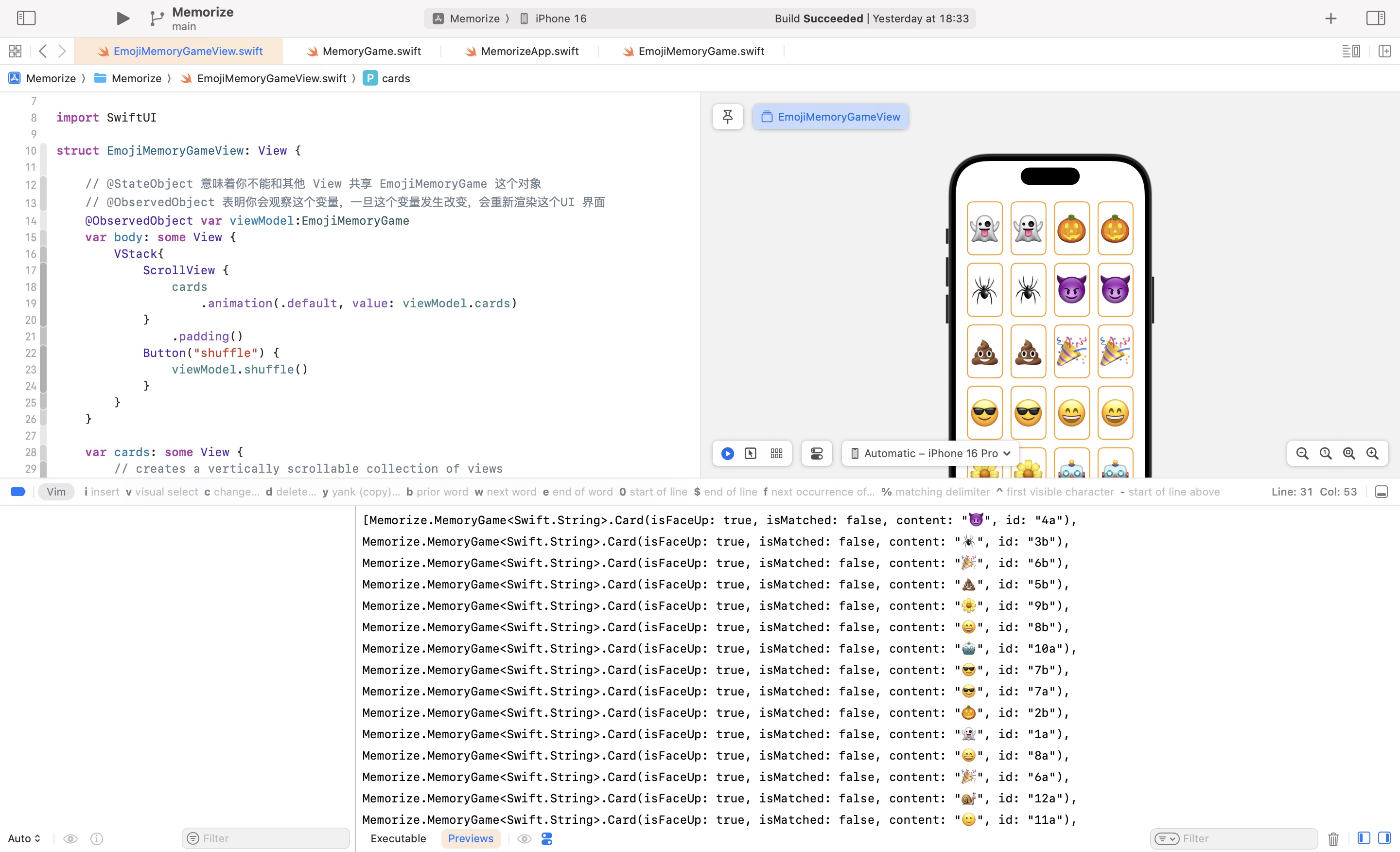Open the Automatic – iPhone 16 Pro device picker
Viewport: 1400px width, 852px height.
pyautogui.click(x=929, y=453)
